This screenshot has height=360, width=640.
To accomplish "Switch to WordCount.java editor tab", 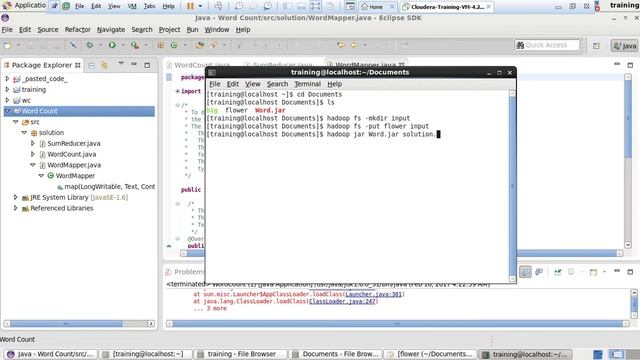I will coord(202,65).
